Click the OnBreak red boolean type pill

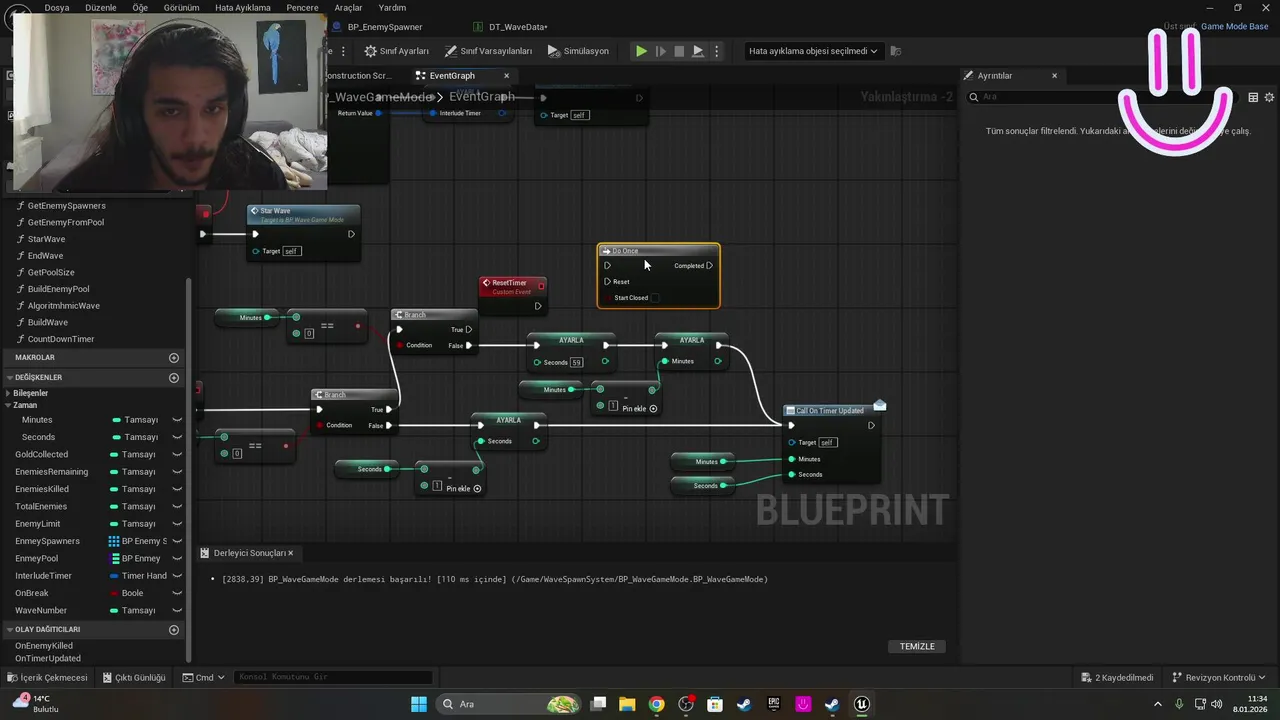pos(115,593)
